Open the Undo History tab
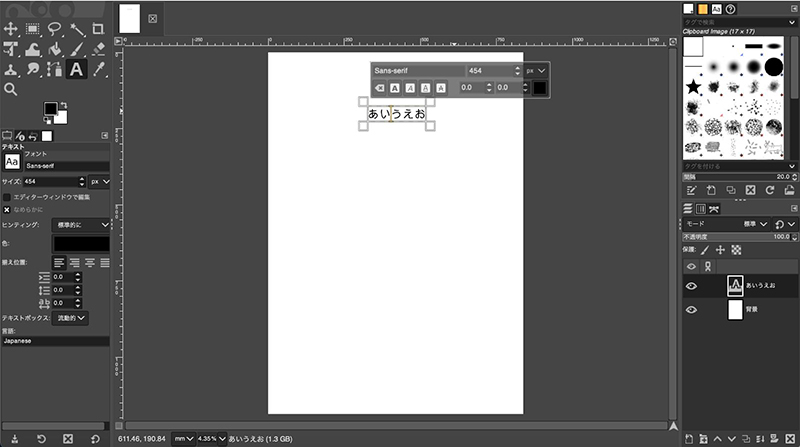 [33, 136]
